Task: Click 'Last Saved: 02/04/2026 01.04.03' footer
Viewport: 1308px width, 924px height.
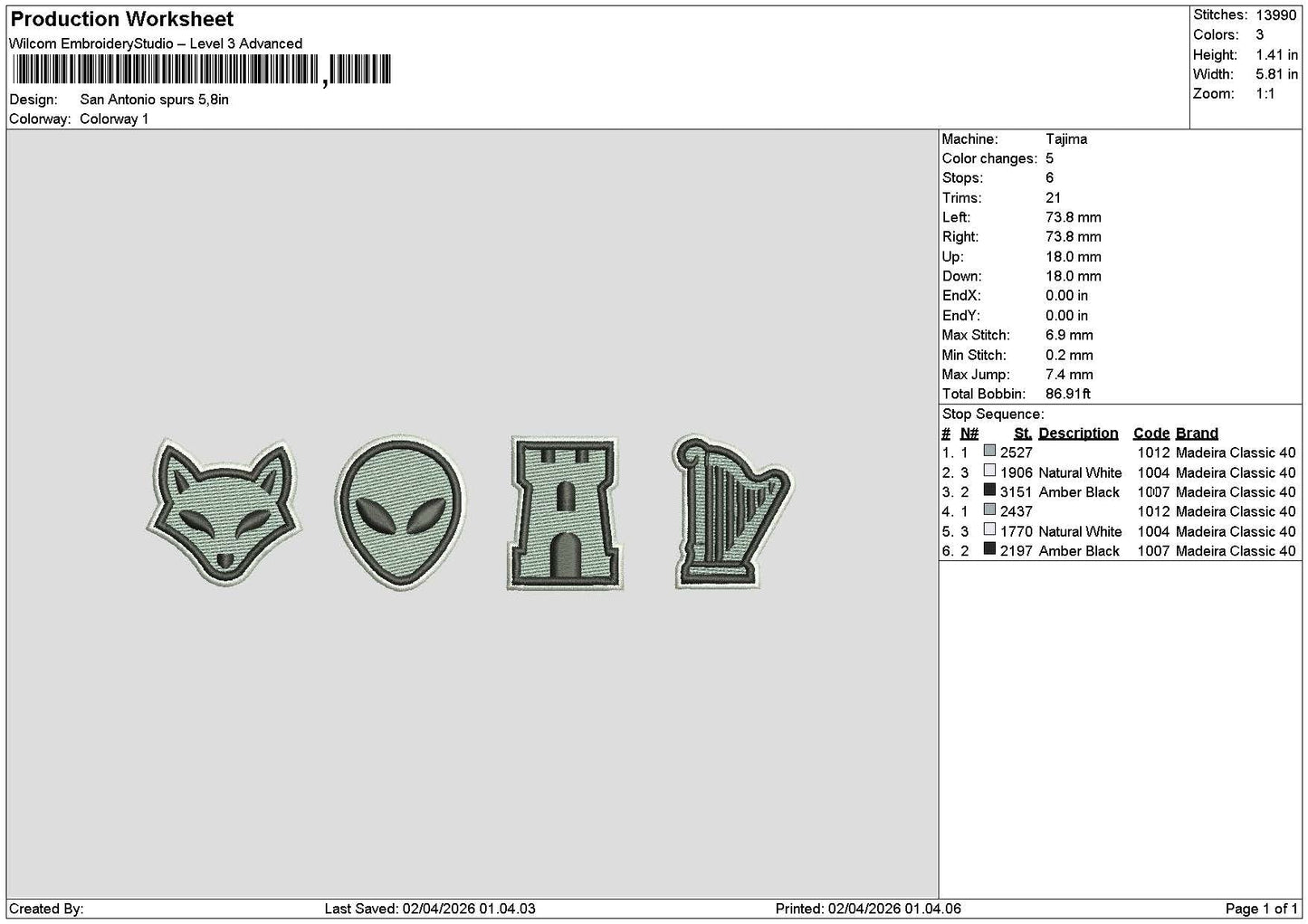Action: tap(430, 909)
